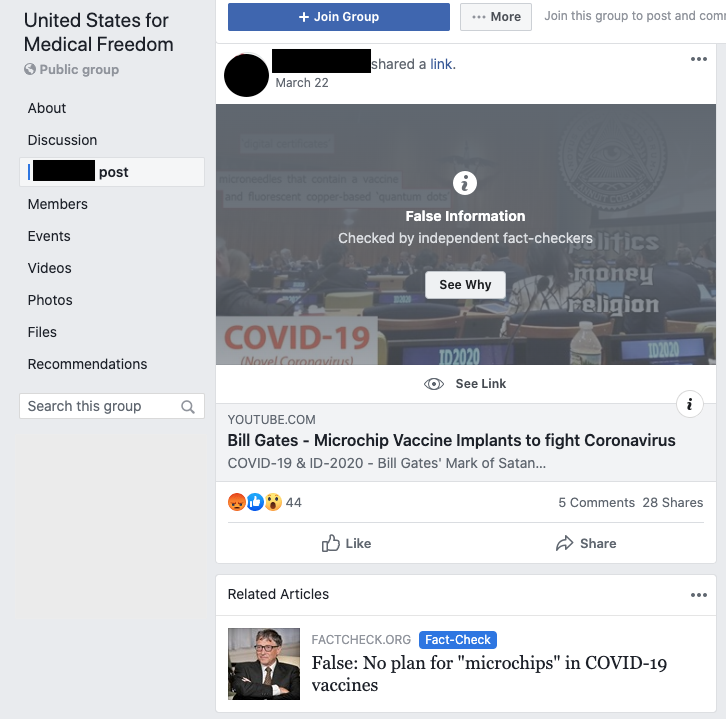Click the See Why button
This screenshot has height=719, width=726.
pos(465,285)
